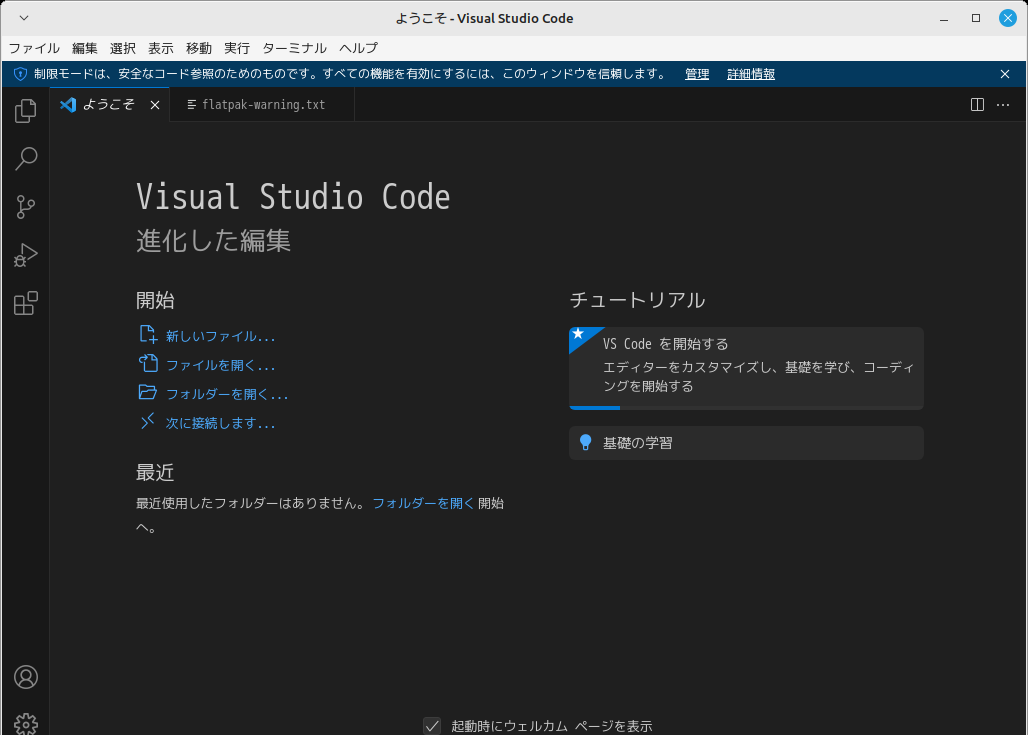This screenshot has width=1028, height=735.
Task: Open the 基礎の学習 walkthrough card
Action: [x=746, y=443]
